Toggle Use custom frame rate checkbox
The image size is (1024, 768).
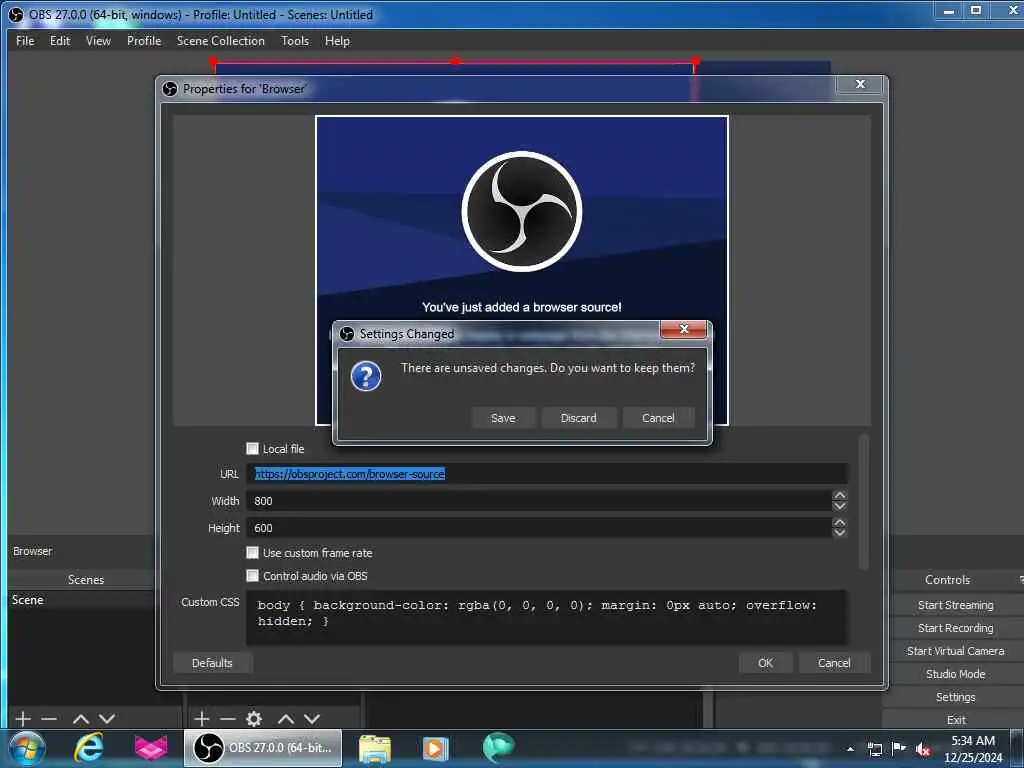pyautogui.click(x=252, y=552)
